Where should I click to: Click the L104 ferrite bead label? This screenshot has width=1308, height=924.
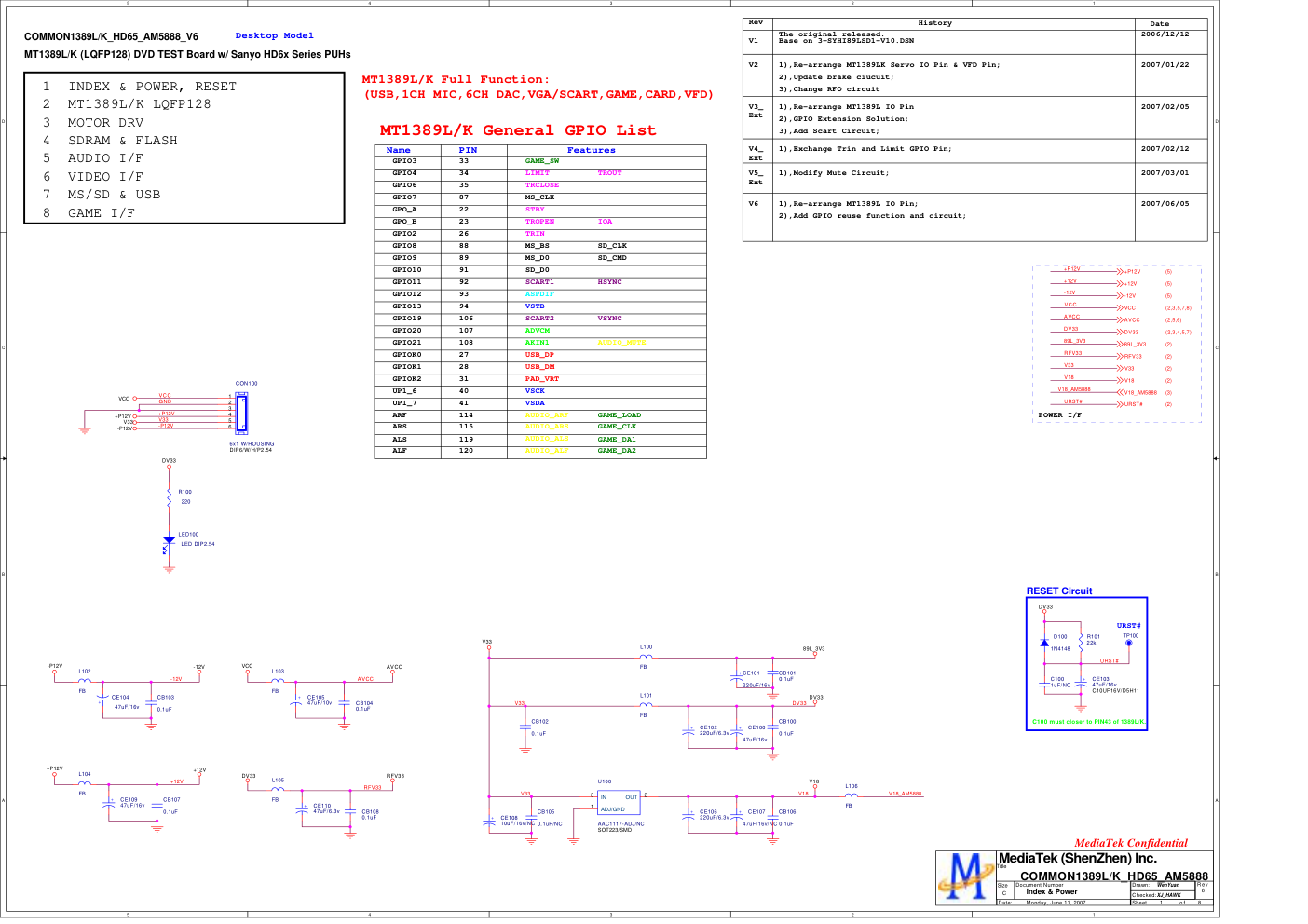pos(85,774)
